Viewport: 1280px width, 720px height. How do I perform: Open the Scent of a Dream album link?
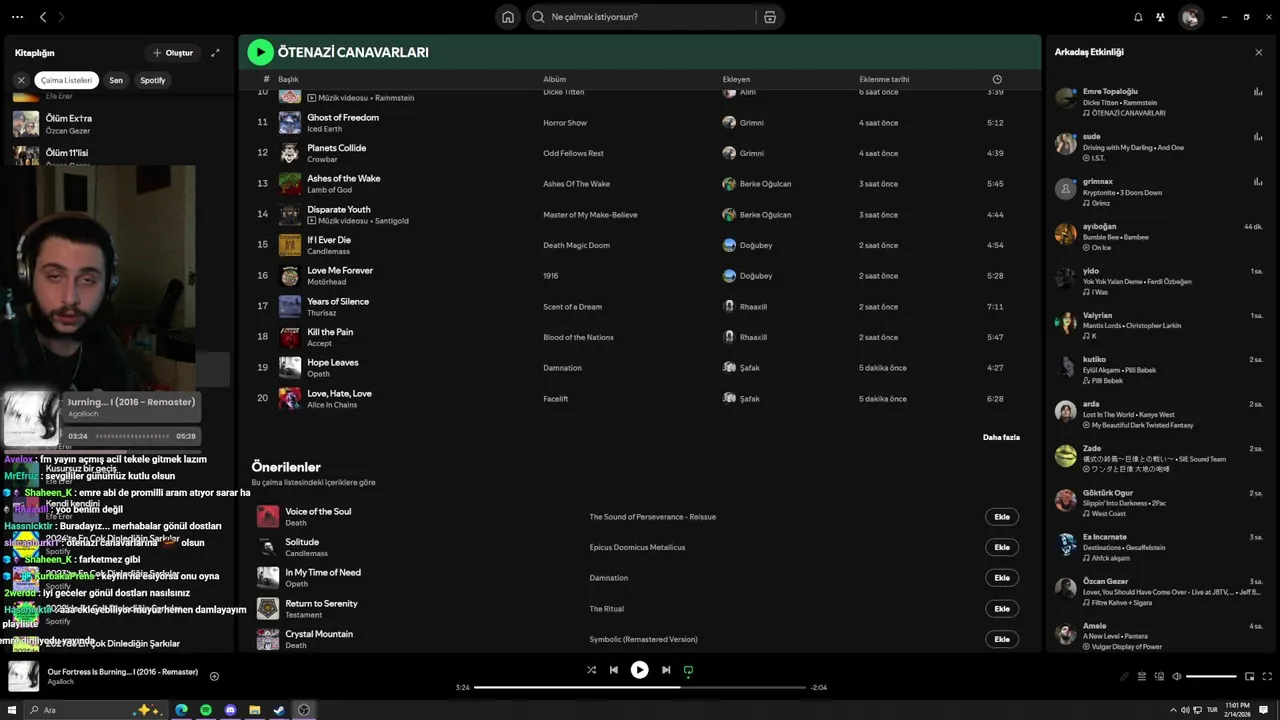click(x=572, y=307)
